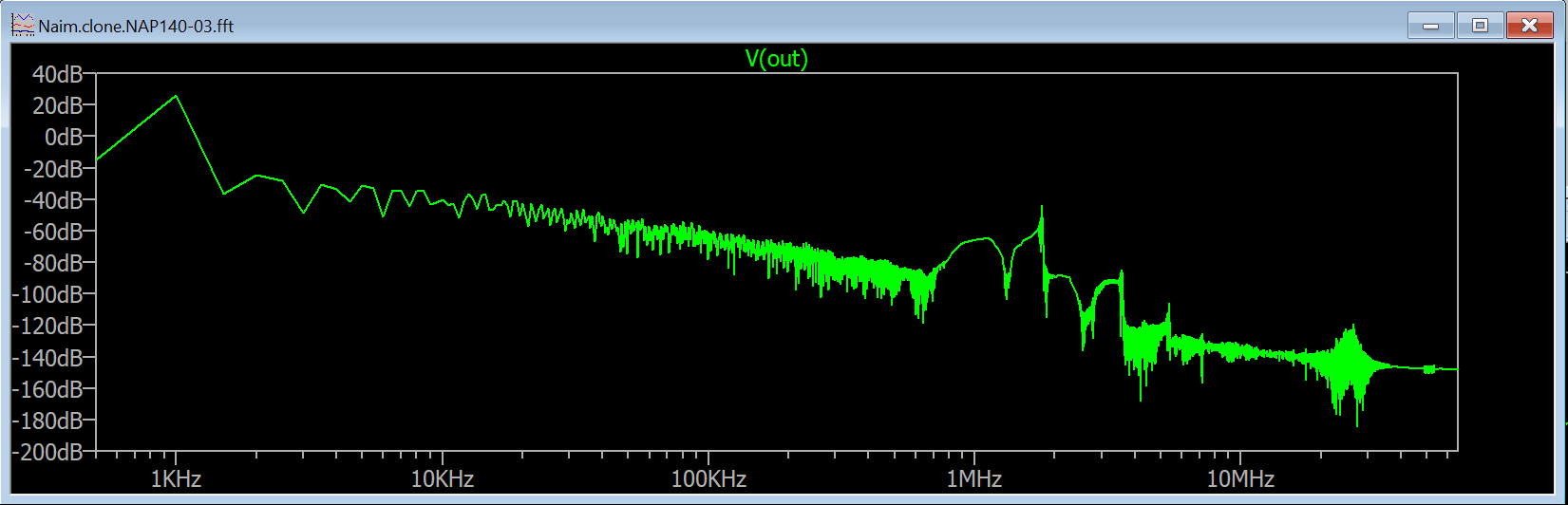Viewport: 1568px width, 505px height.
Task: Click the 40dB vertical axis label
Action: (57, 73)
